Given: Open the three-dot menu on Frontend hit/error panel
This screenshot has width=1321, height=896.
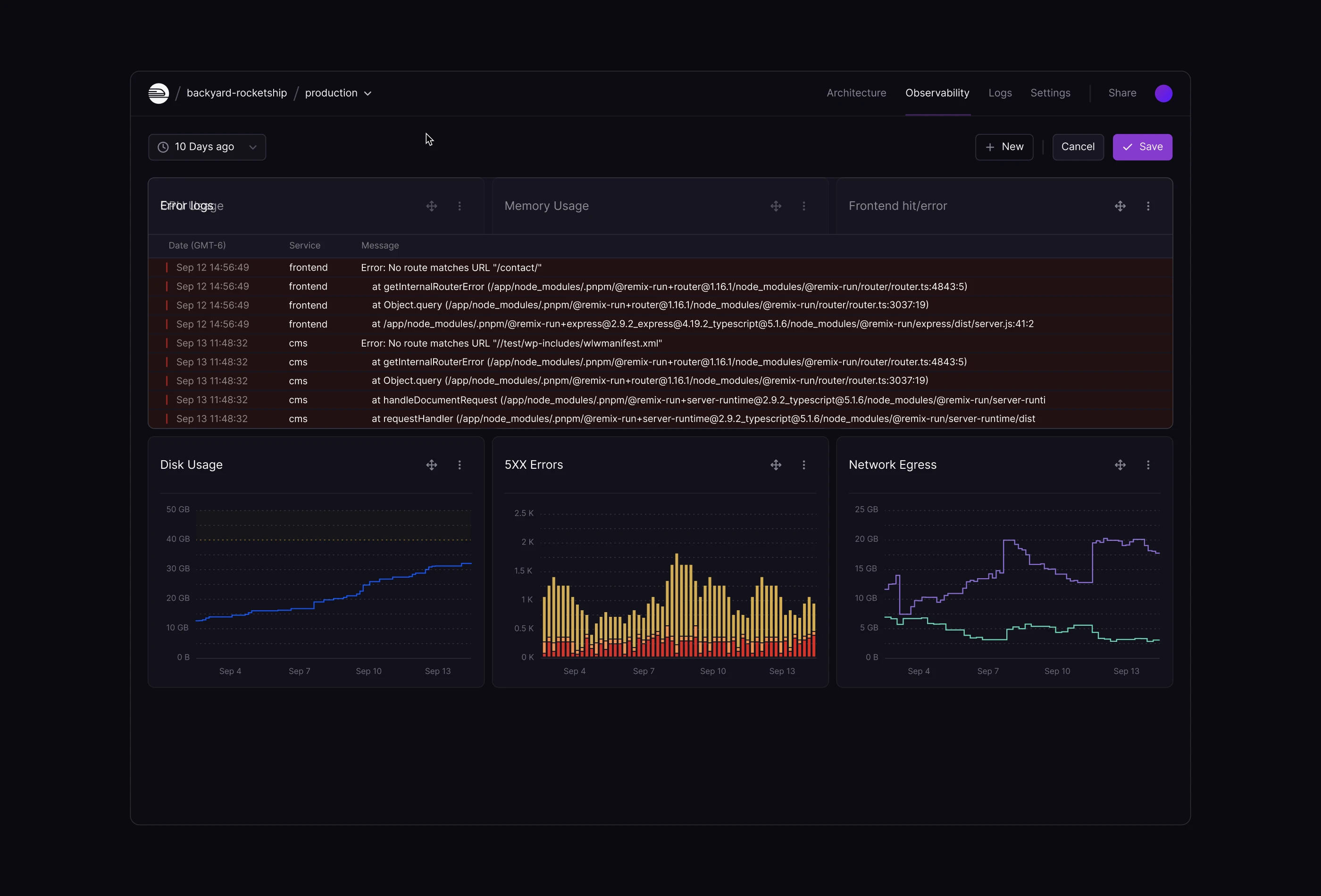Looking at the screenshot, I should (1148, 206).
